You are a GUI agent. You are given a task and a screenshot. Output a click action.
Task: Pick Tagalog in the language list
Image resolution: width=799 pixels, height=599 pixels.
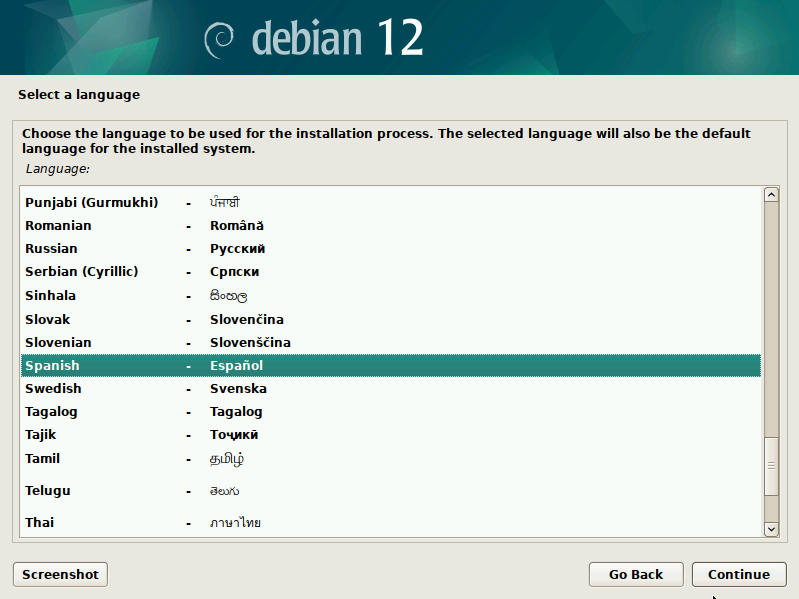(x=51, y=412)
